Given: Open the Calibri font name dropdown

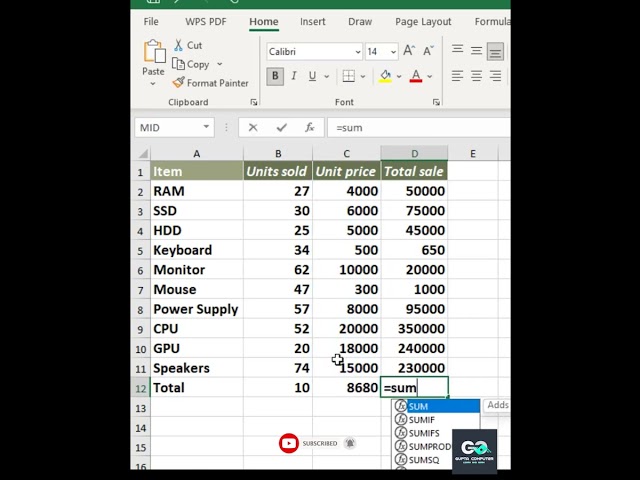Looking at the screenshot, I should (x=358, y=52).
